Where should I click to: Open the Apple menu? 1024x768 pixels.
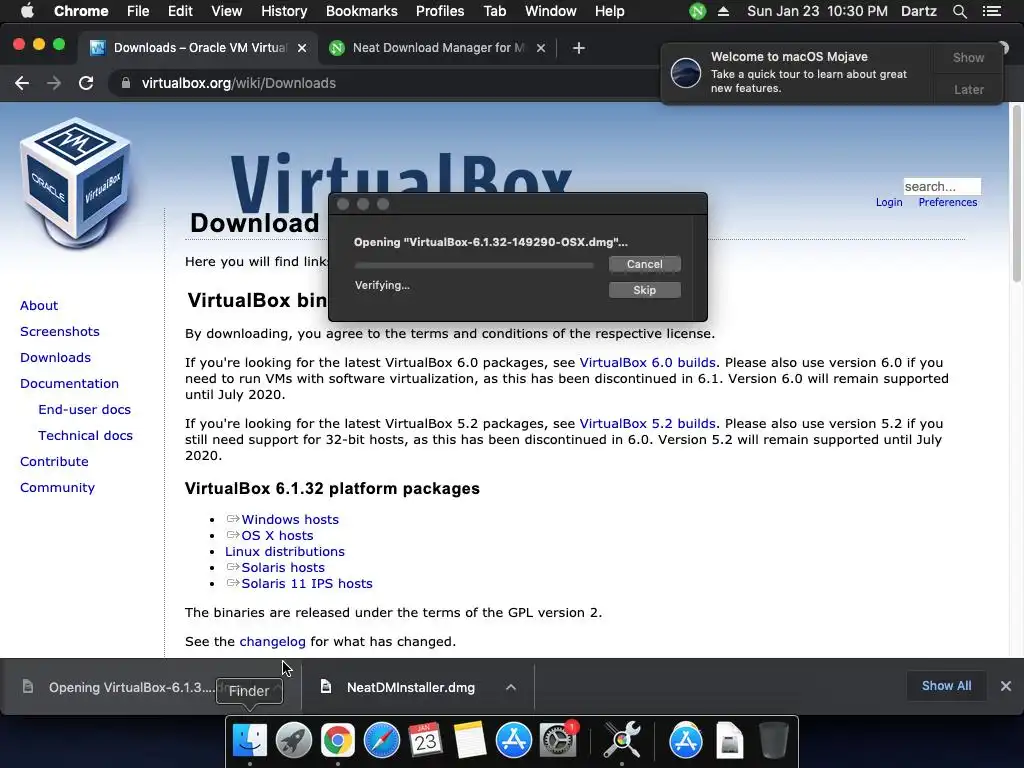tap(27, 11)
